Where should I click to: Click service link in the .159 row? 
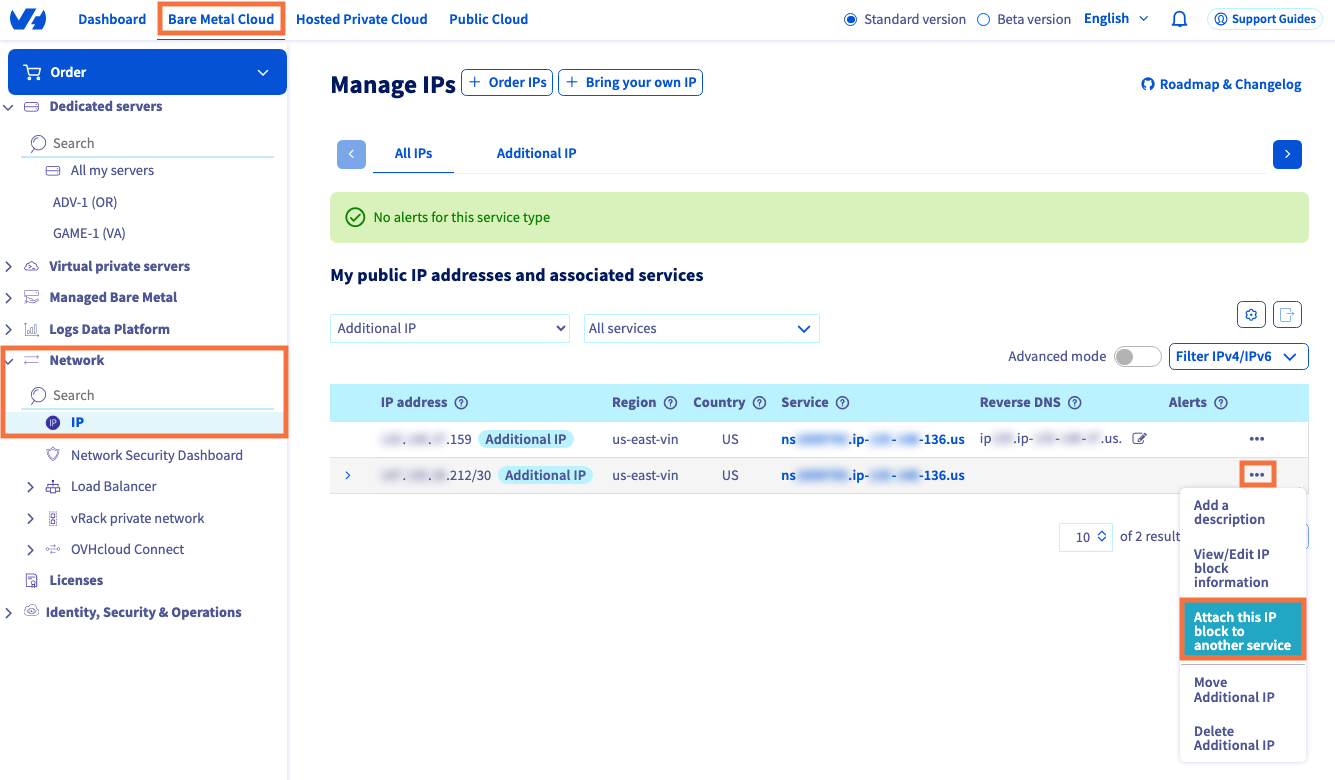pos(873,439)
